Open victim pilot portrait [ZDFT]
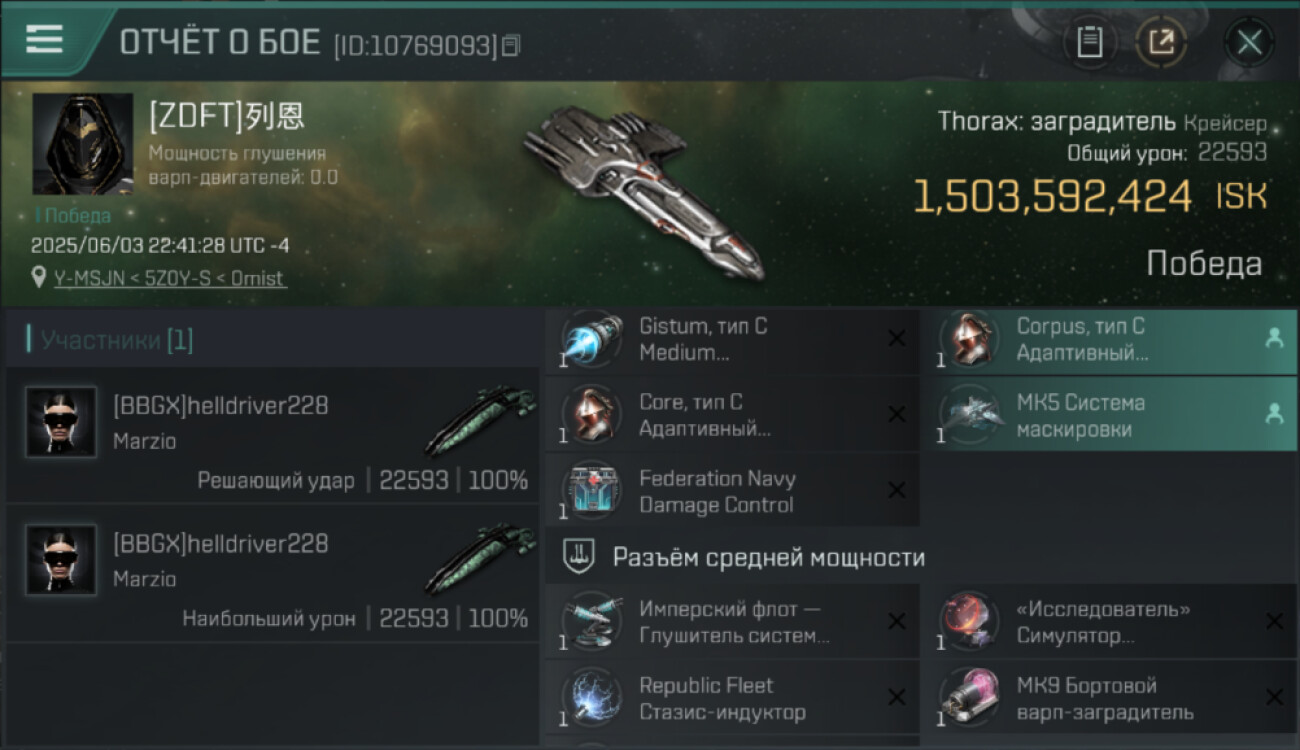This screenshot has width=1300, height=750. coord(83,144)
